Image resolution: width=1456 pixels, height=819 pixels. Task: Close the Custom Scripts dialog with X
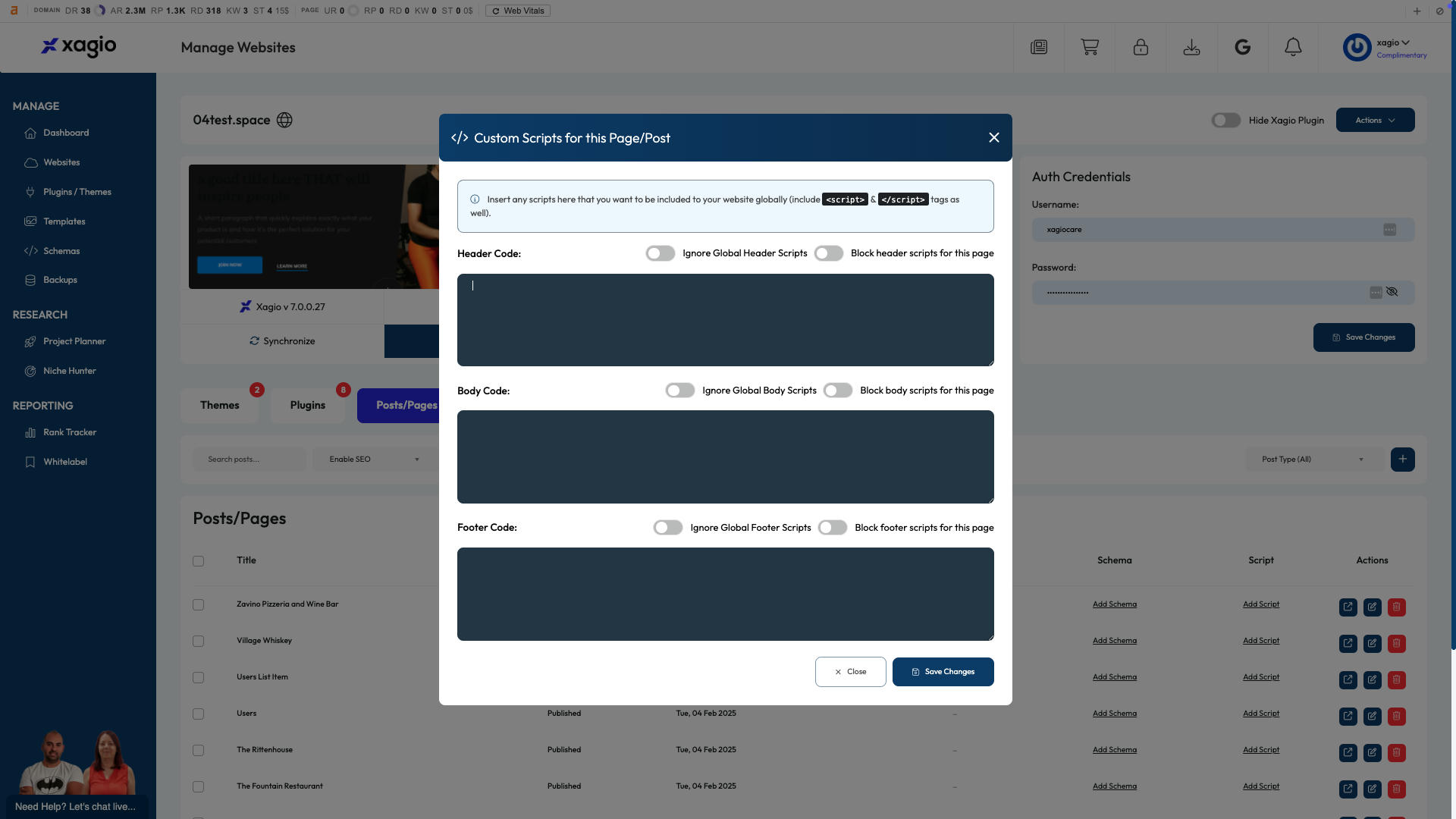pyautogui.click(x=994, y=137)
